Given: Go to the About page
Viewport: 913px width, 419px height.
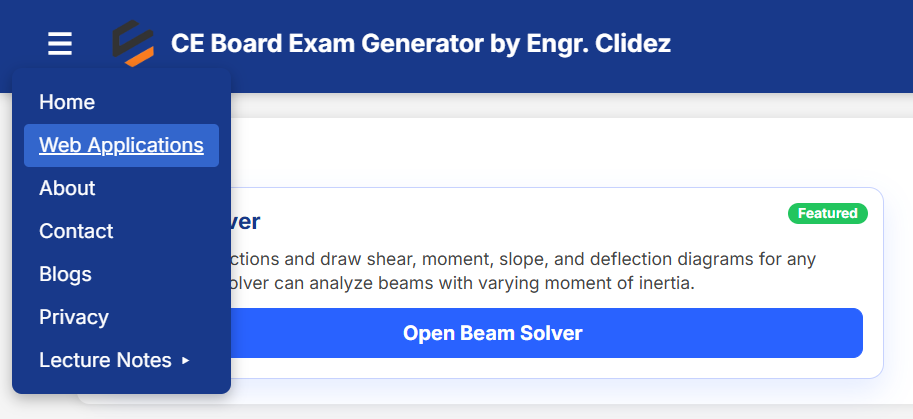Looking at the screenshot, I should click(x=67, y=188).
